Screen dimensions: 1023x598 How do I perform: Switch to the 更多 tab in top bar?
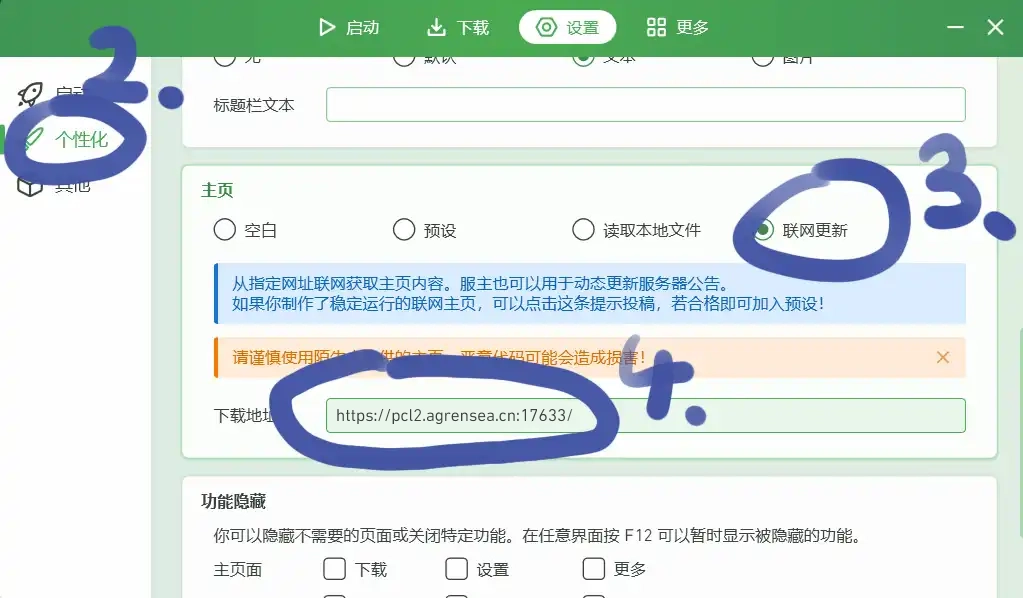(678, 27)
